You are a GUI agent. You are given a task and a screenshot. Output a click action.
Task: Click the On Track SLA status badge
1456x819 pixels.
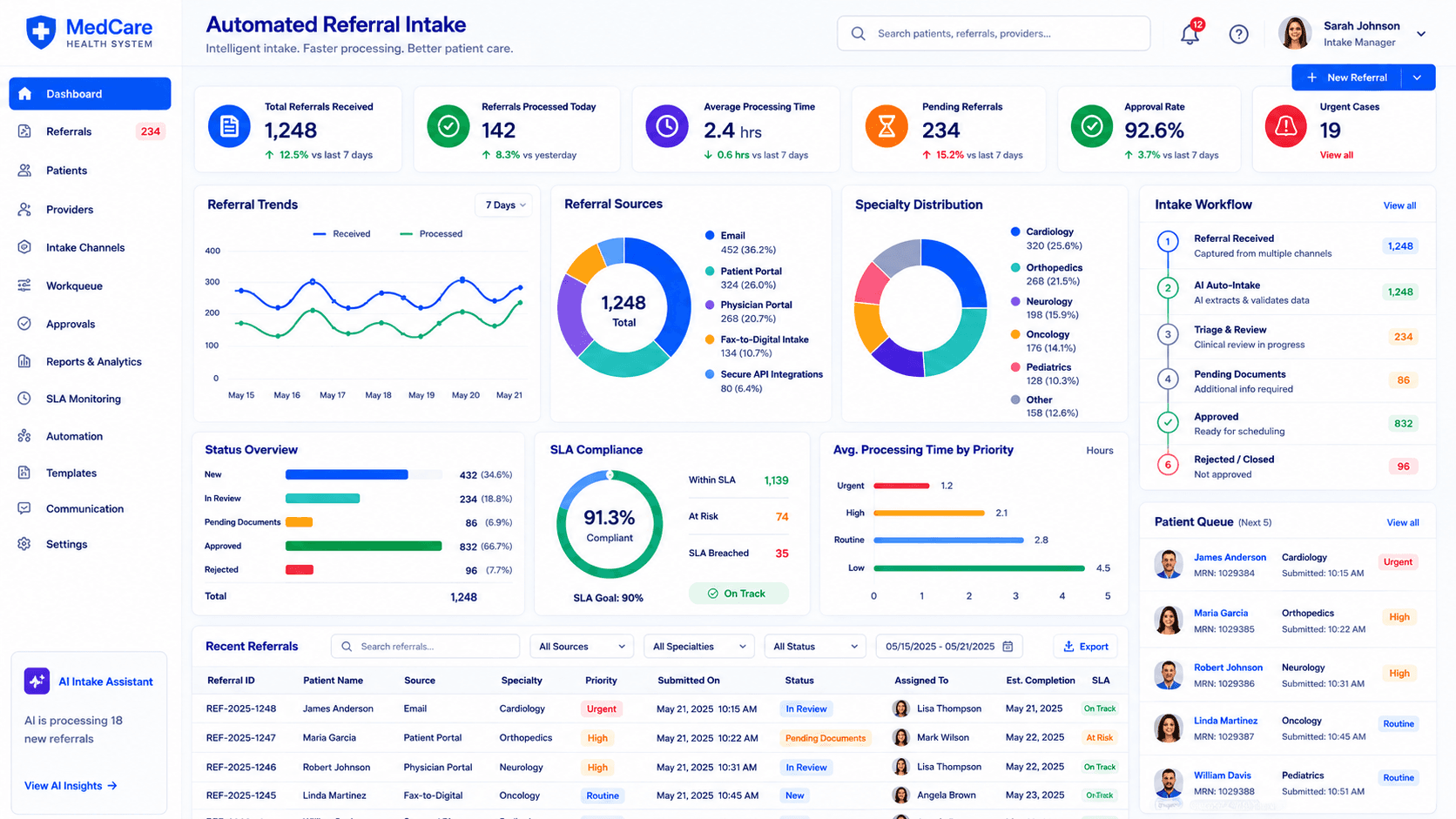coord(738,594)
